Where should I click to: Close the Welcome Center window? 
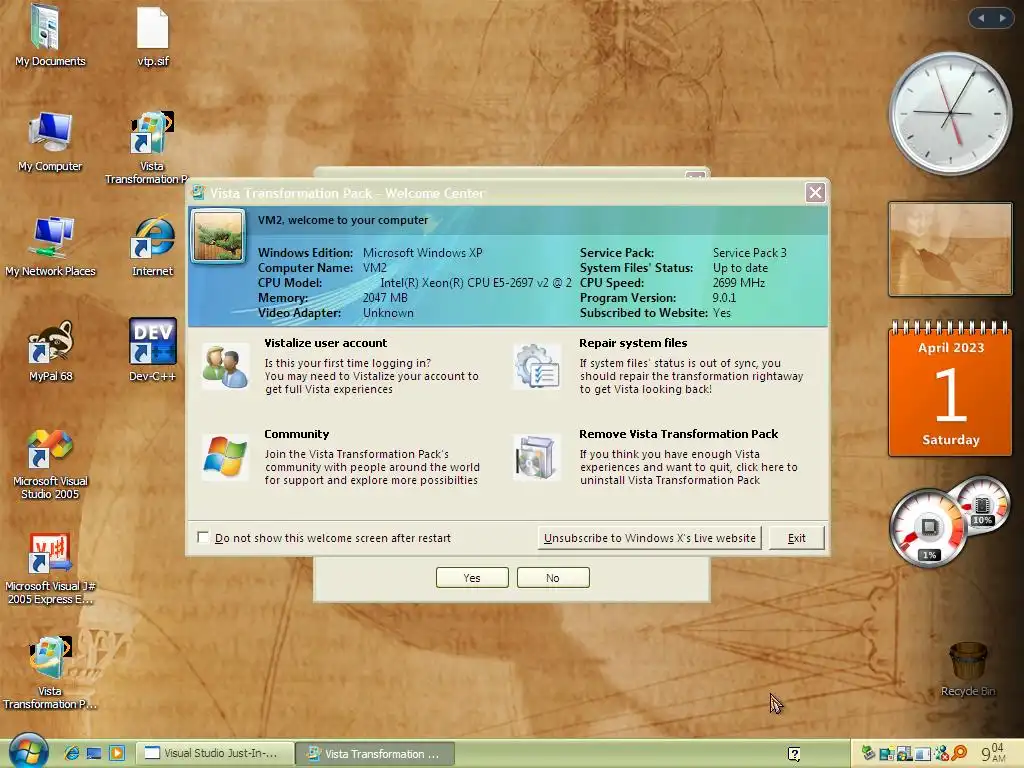[815, 193]
